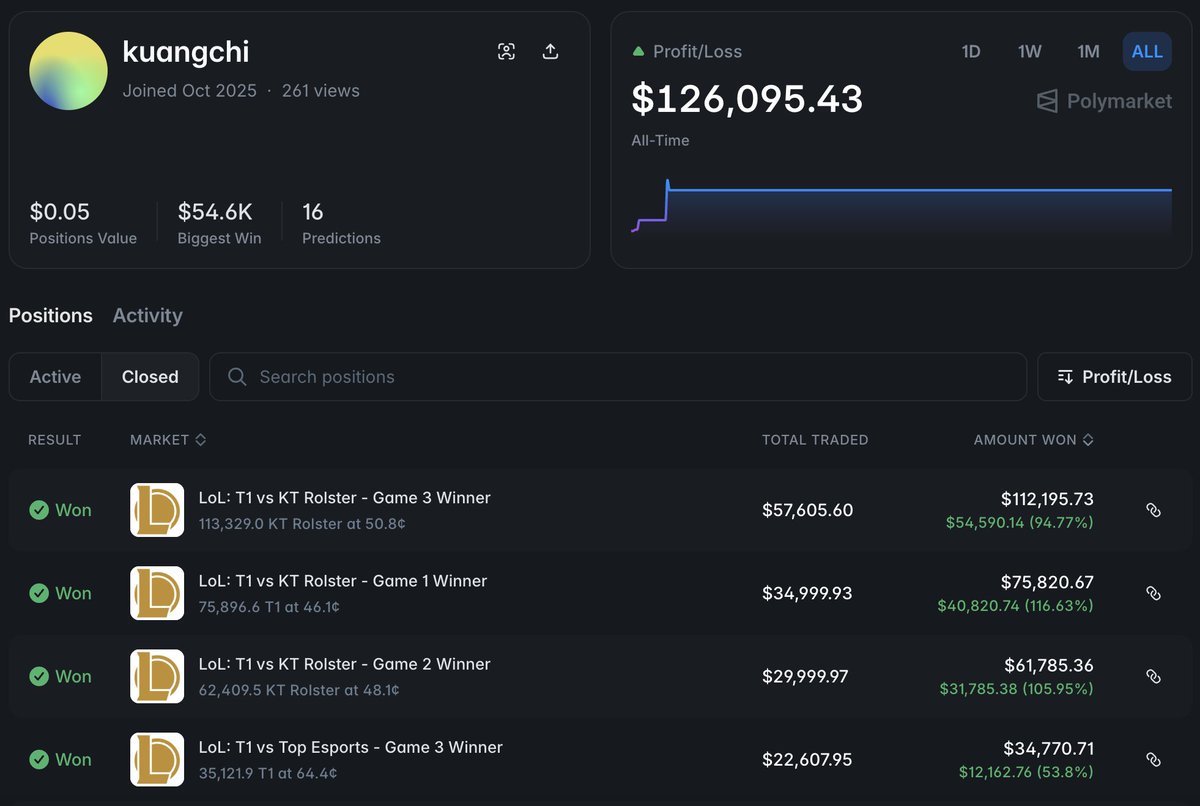Click the $75,820.67 amount won
This screenshot has width=1200, height=806.
tap(1047, 581)
